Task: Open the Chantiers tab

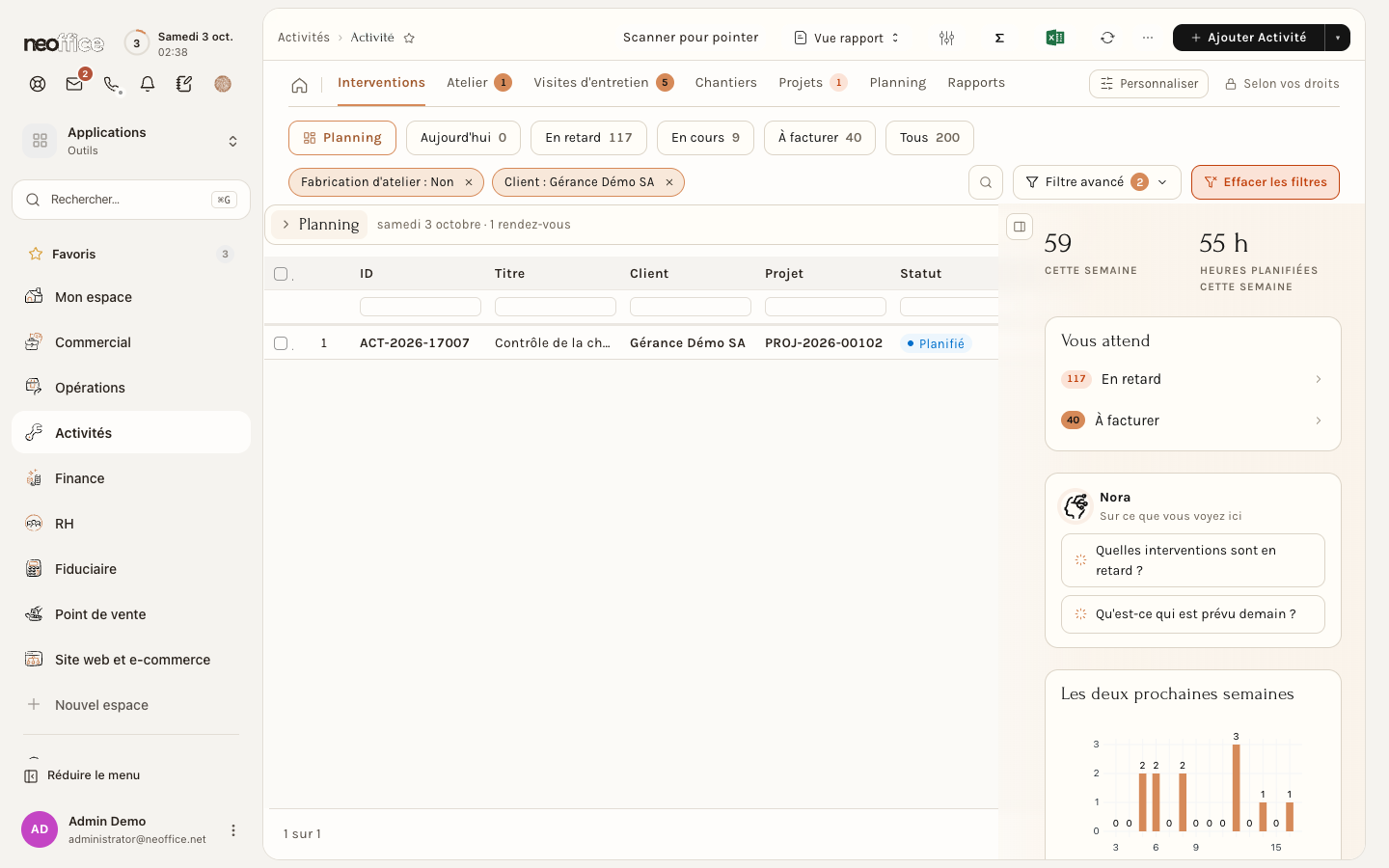Action: point(726,83)
